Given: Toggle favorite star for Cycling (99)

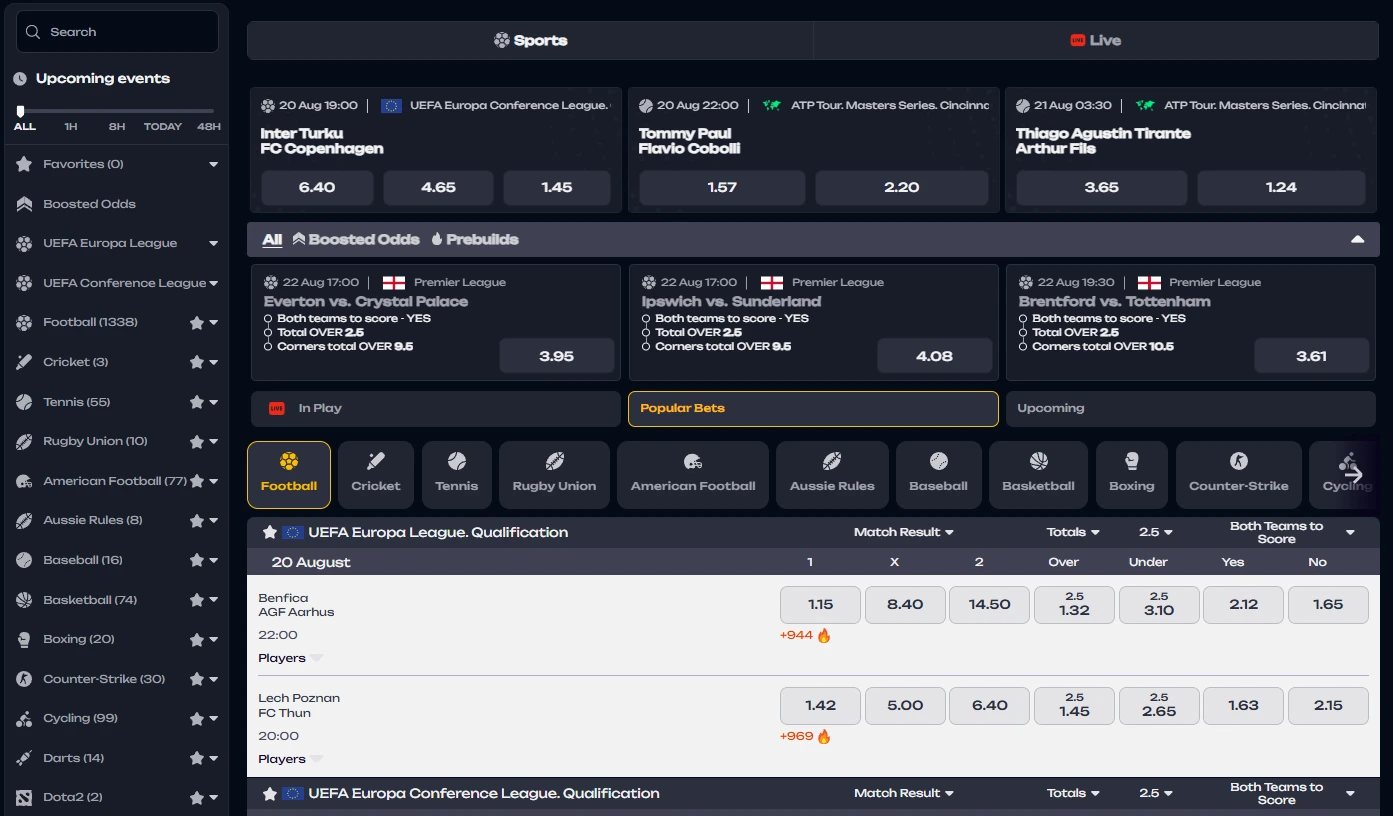Looking at the screenshot, I should (197, 719).
